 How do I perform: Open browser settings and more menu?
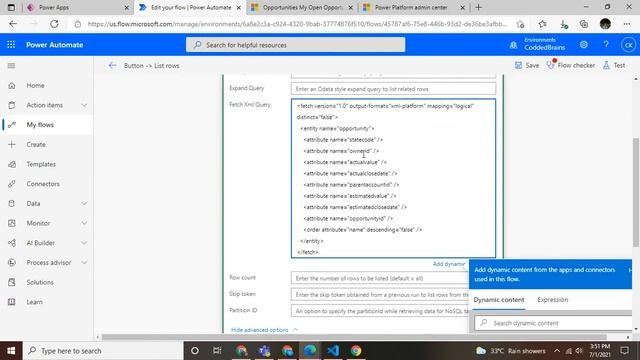tap(627, 24)
